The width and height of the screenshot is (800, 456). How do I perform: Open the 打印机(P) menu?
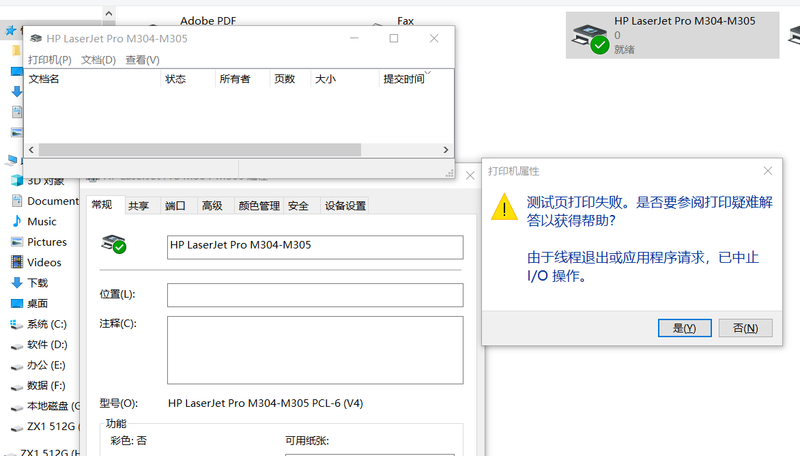pos(50,60)
